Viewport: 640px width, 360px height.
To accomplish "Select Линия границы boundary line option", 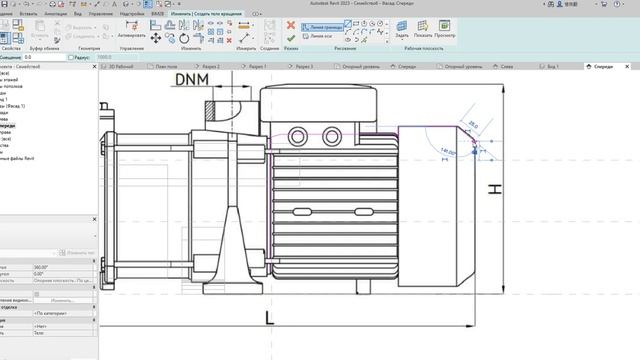I will pyautogui.click(x=322, y=27).
